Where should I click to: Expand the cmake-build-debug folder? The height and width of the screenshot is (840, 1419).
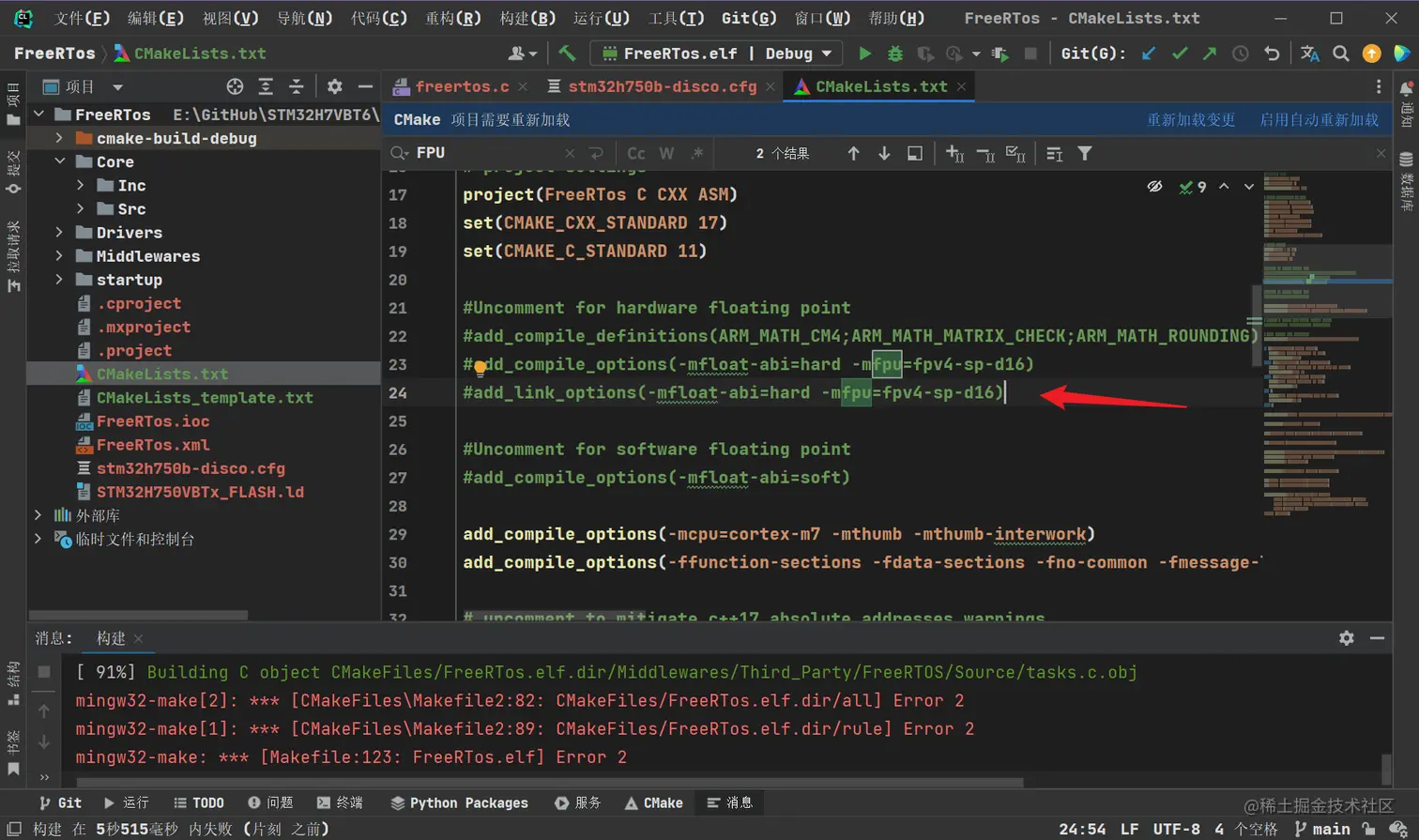[x=59, y=138]
